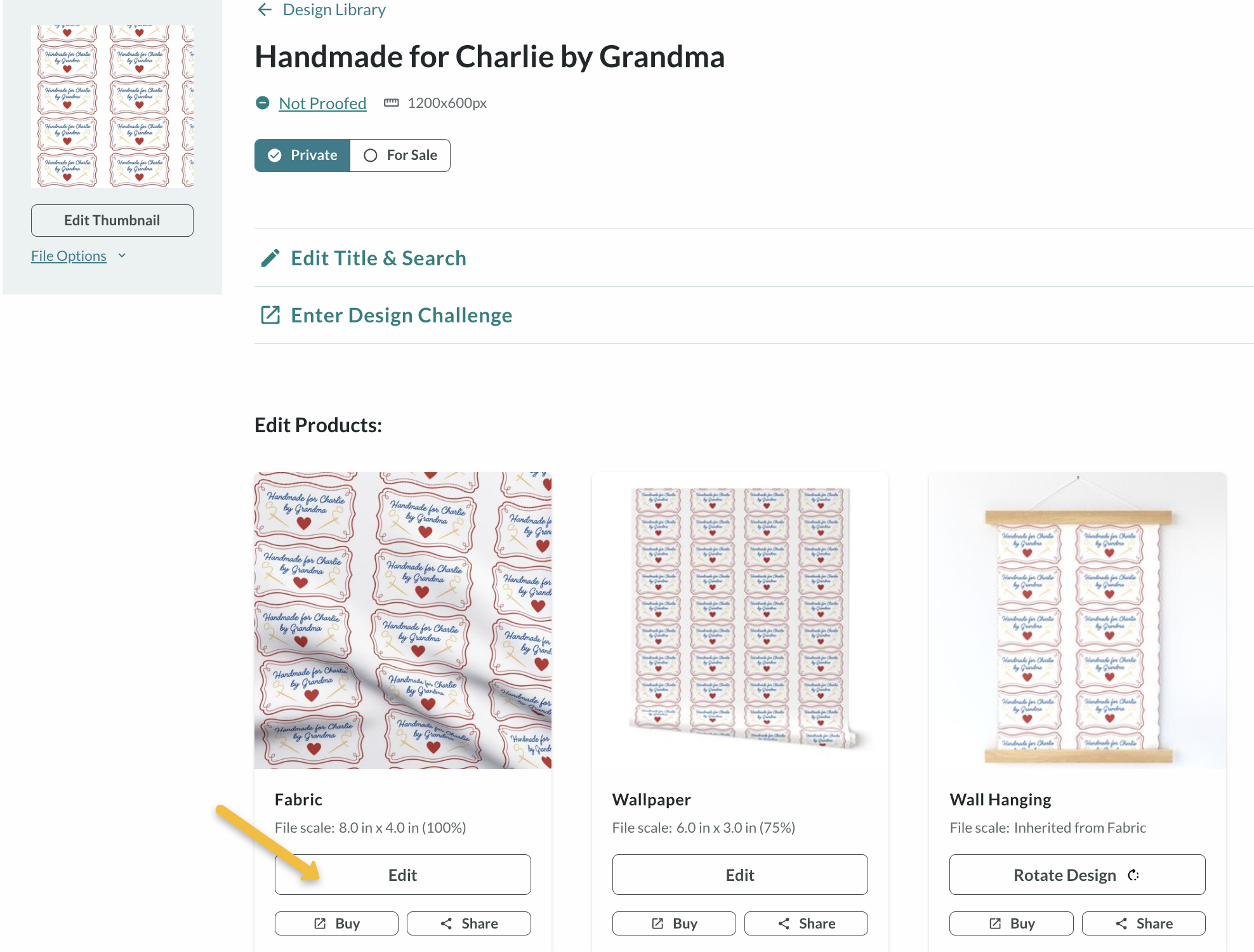
Task: Click the Enter Design Challenge external link icon
Action: tap(270, 315)
